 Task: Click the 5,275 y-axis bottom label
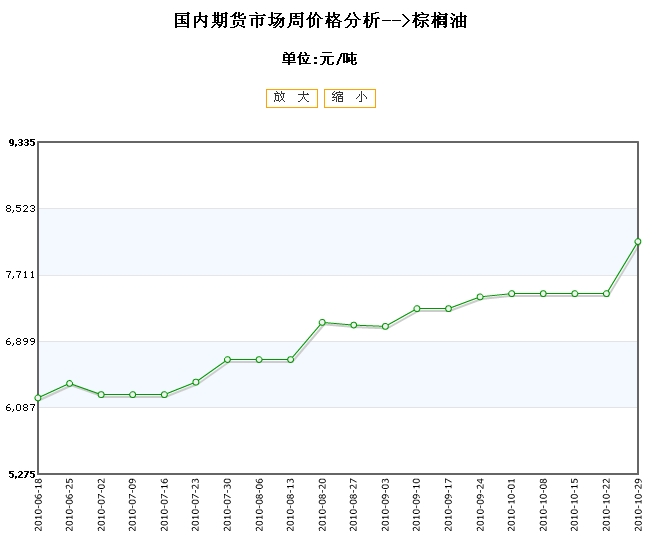21,474
